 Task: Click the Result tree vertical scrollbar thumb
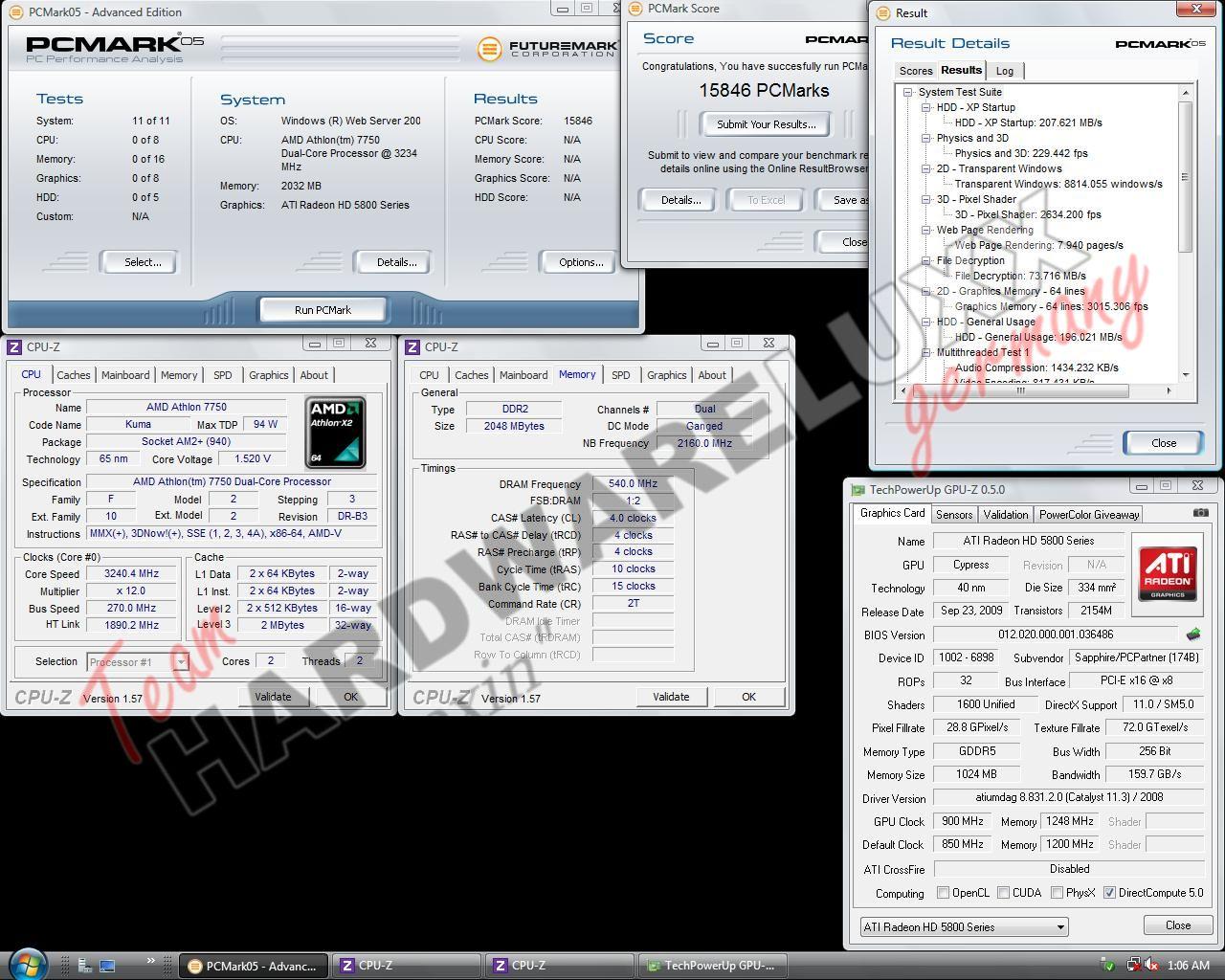click(x=1185, y=177)
